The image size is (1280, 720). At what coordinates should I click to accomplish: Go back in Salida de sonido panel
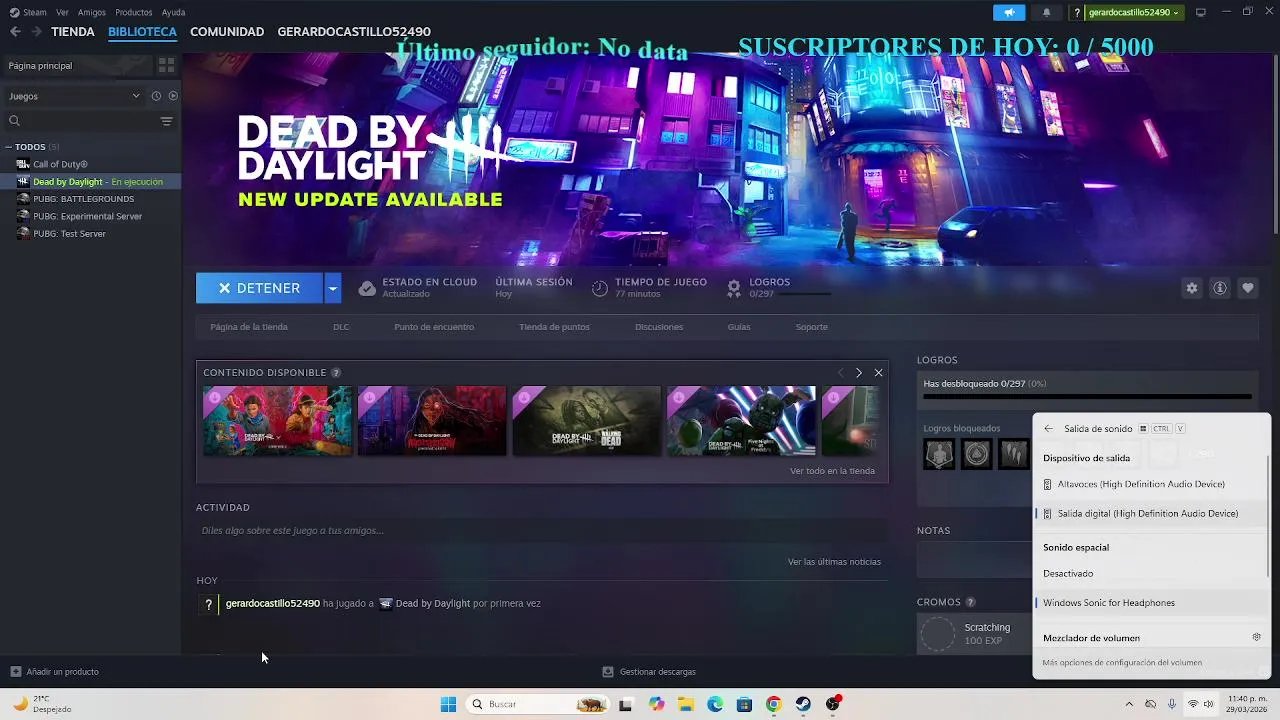(x=1048, y=429)
